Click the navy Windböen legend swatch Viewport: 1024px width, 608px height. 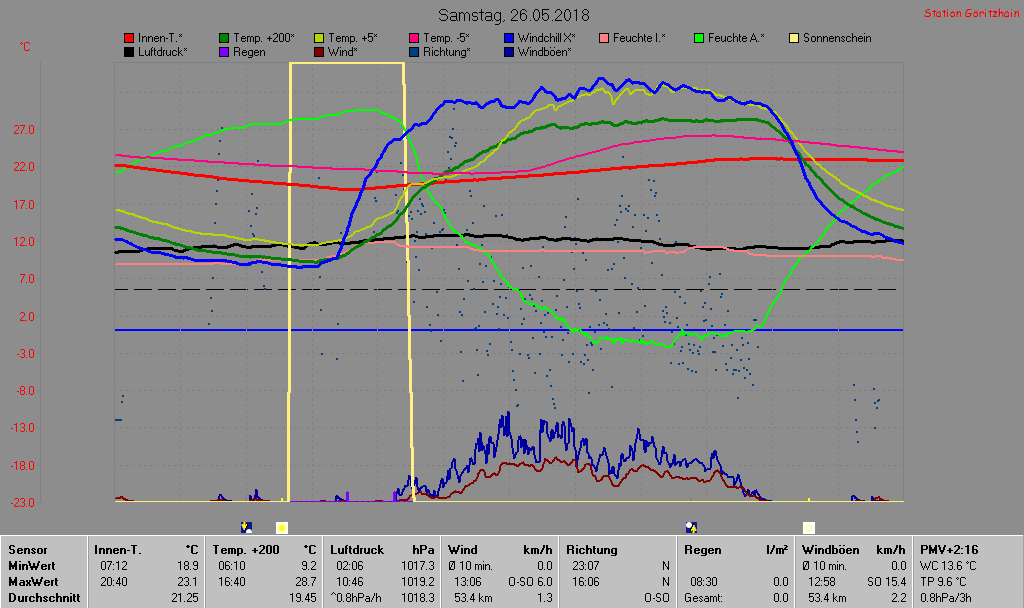tap(509, 52)
